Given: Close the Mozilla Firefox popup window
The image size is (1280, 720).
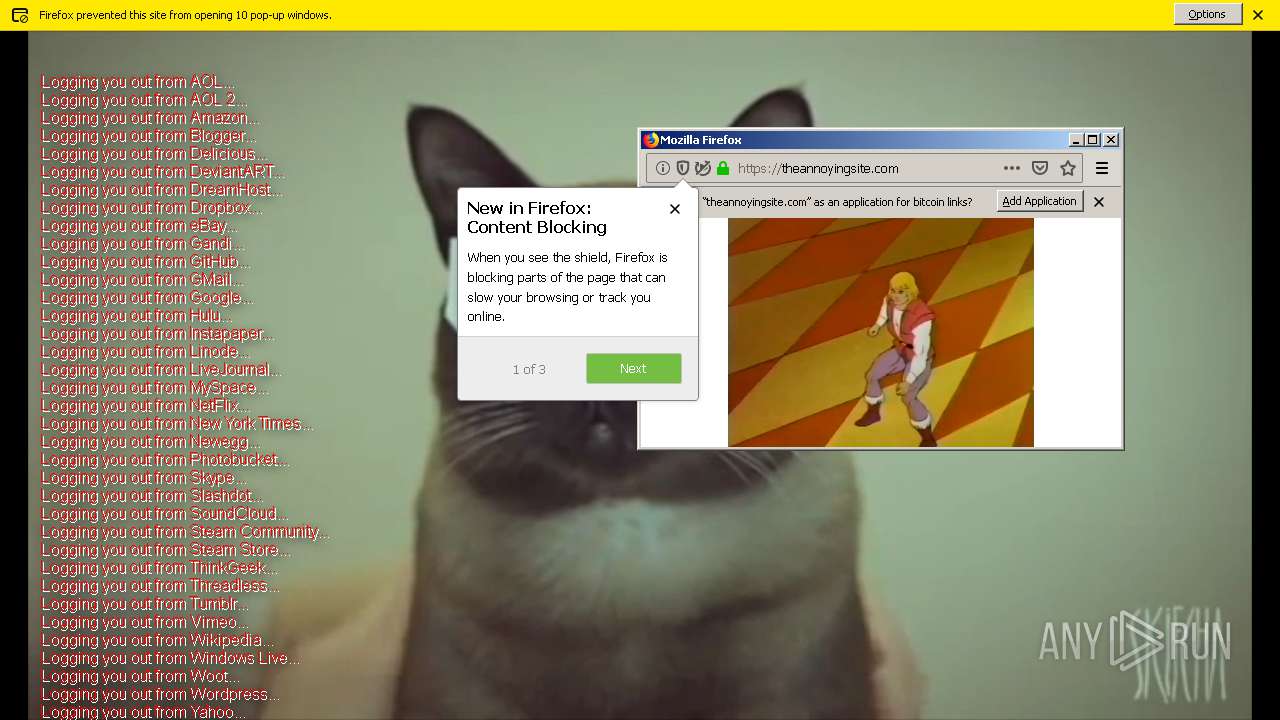Looking at the screenshot, I should [x=1111, y=140].
